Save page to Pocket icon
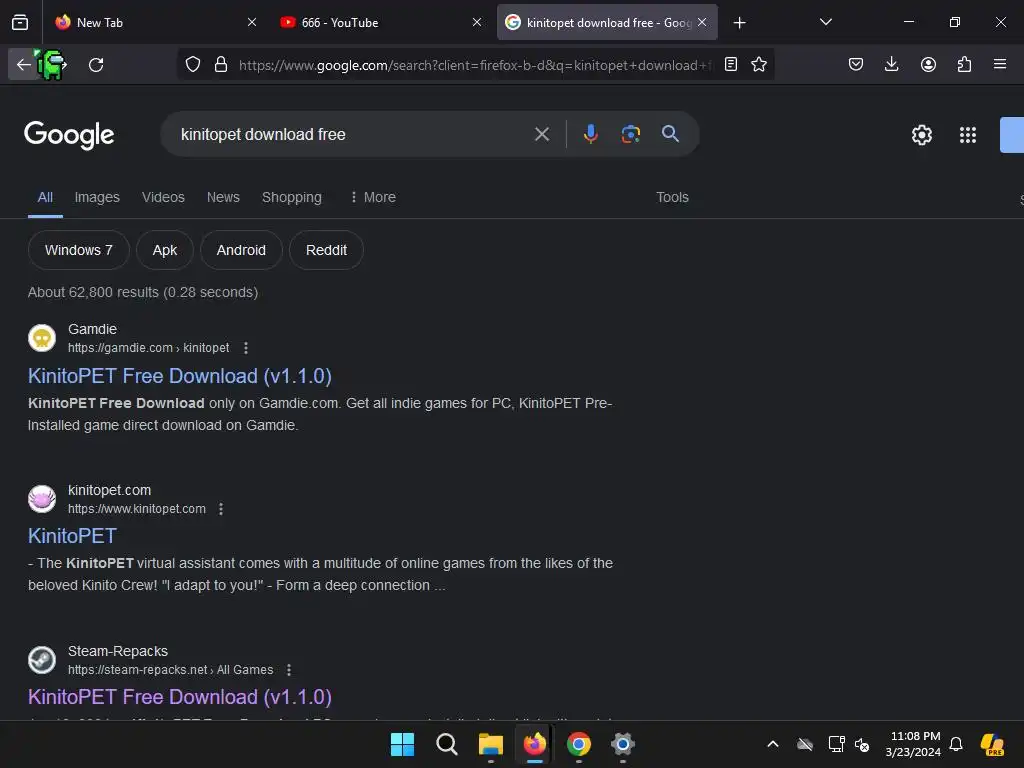The image size is (1024, 768). [856, 64]
